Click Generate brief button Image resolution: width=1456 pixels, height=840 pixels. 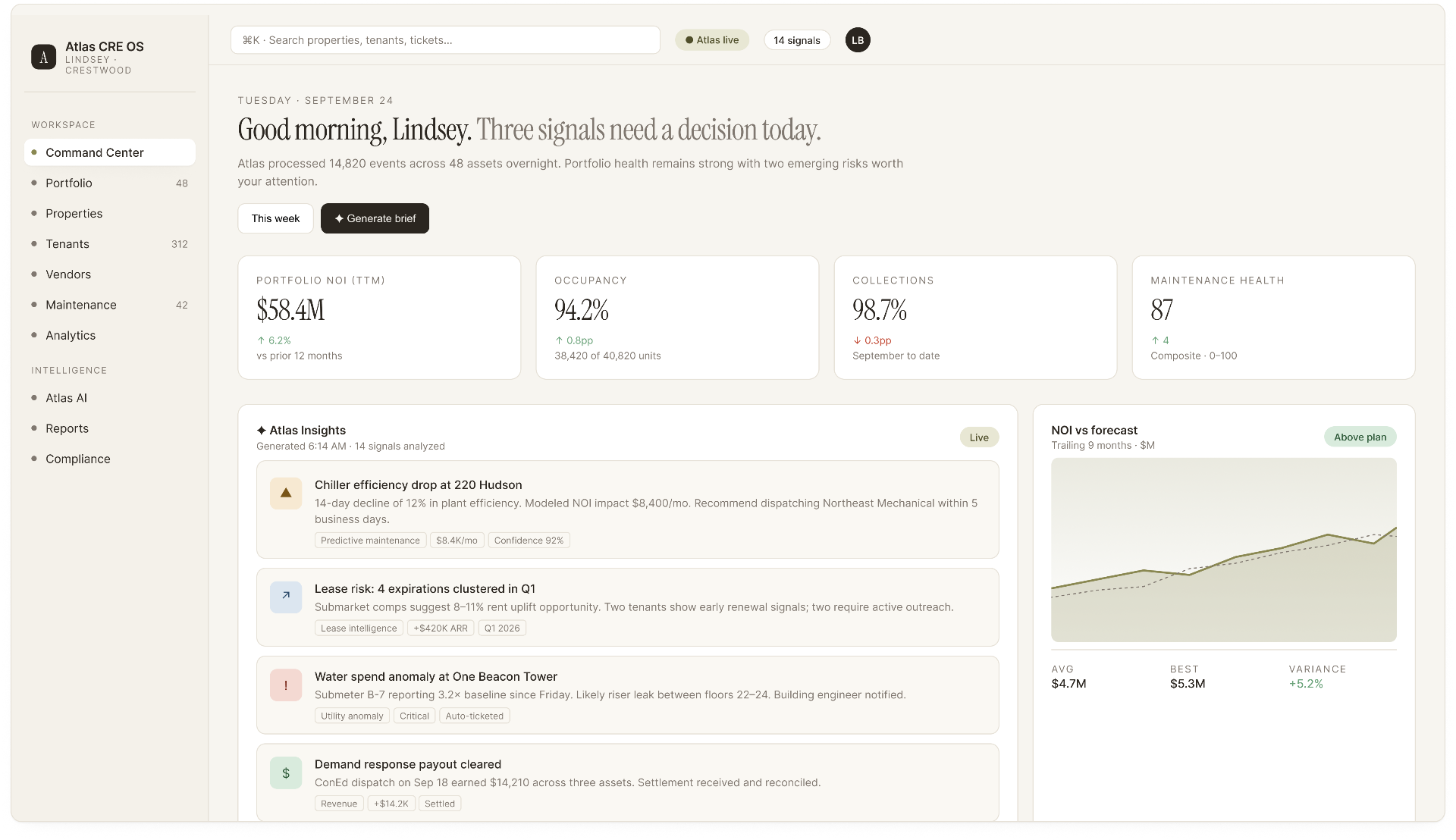(375, 218)
